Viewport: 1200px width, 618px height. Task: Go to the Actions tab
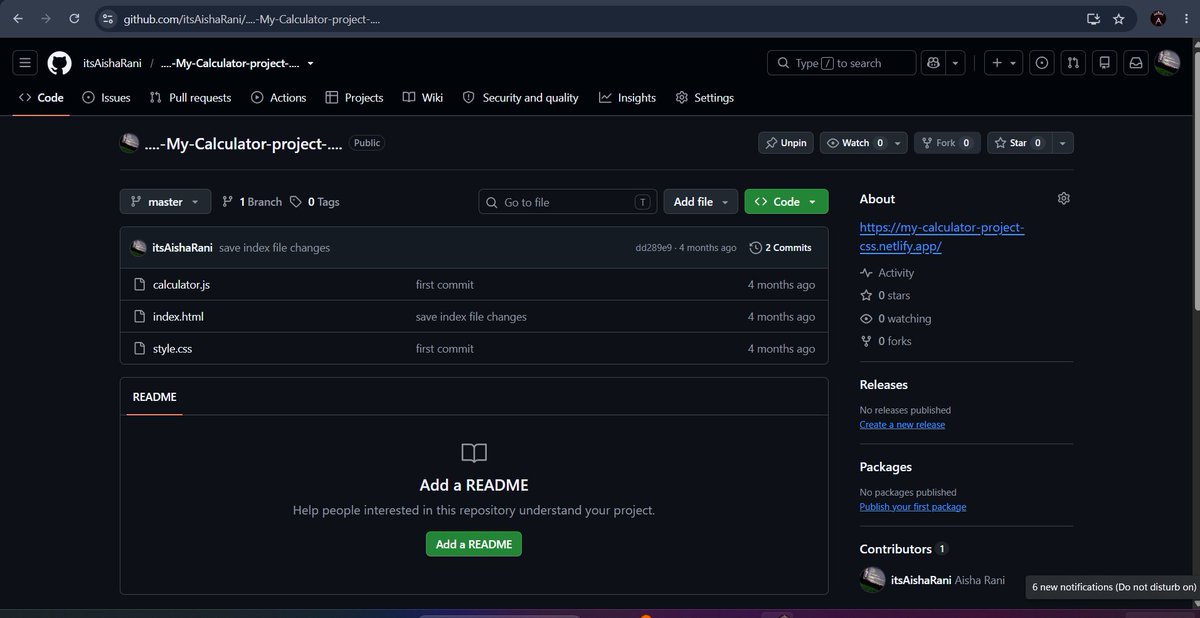279,98
